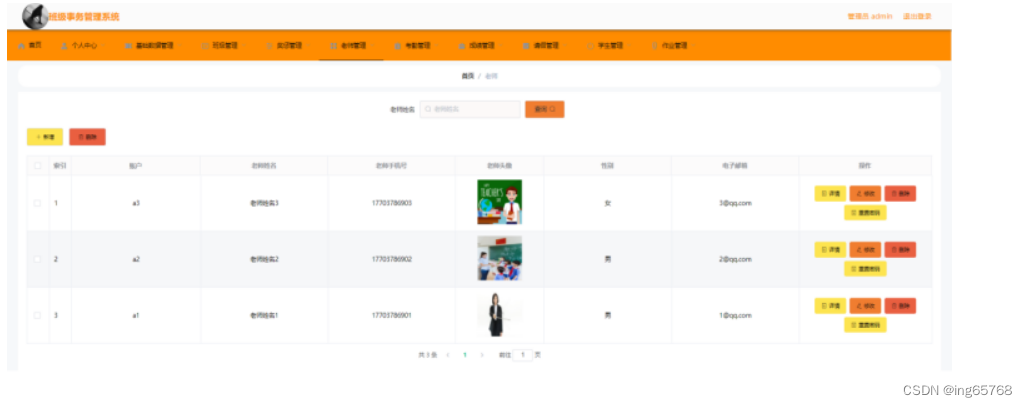Click the system logo avatar image
Image resolution: width=1027 pixels, height=407 pixels.
[x=35, y=16]
